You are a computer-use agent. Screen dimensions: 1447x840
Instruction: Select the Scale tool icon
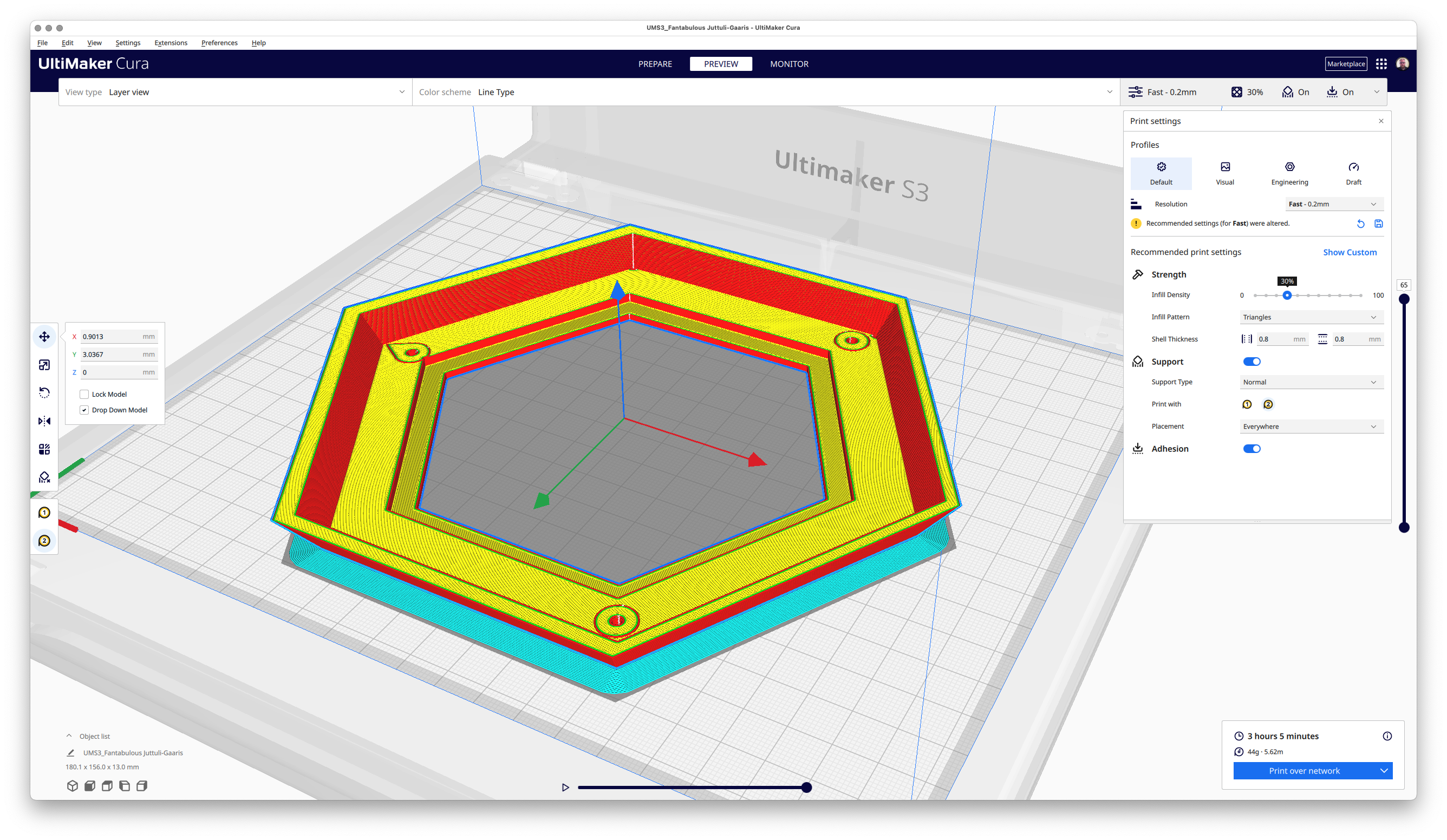click(44, 365)
